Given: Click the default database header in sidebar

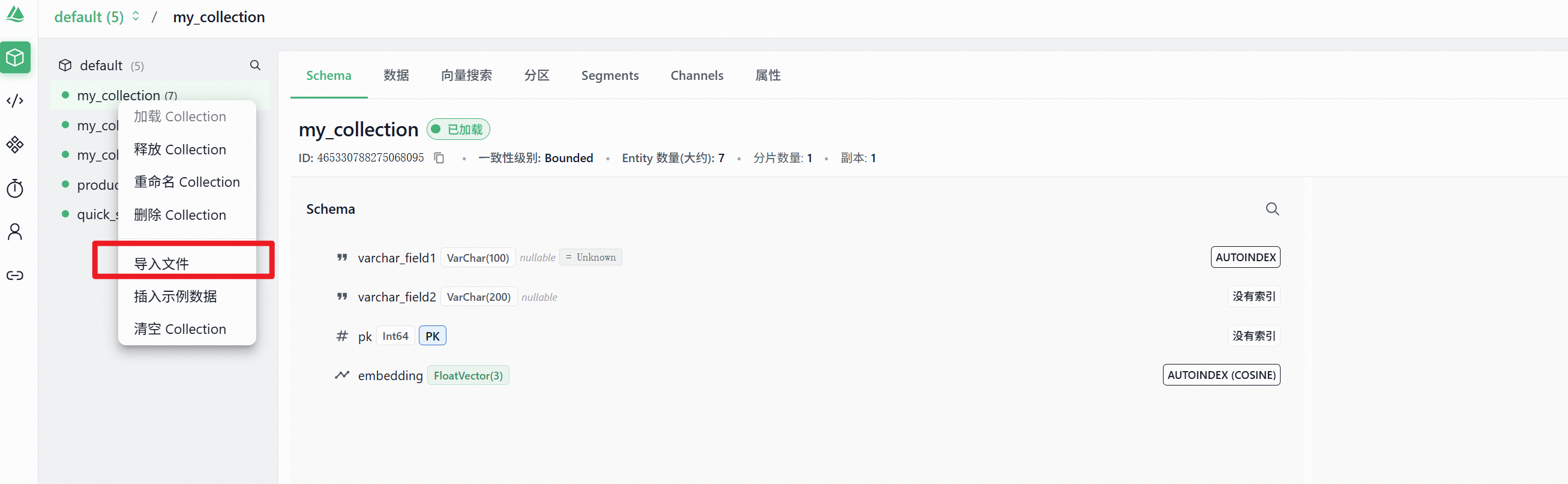Looking at the screenshot, I should (101, 65).
